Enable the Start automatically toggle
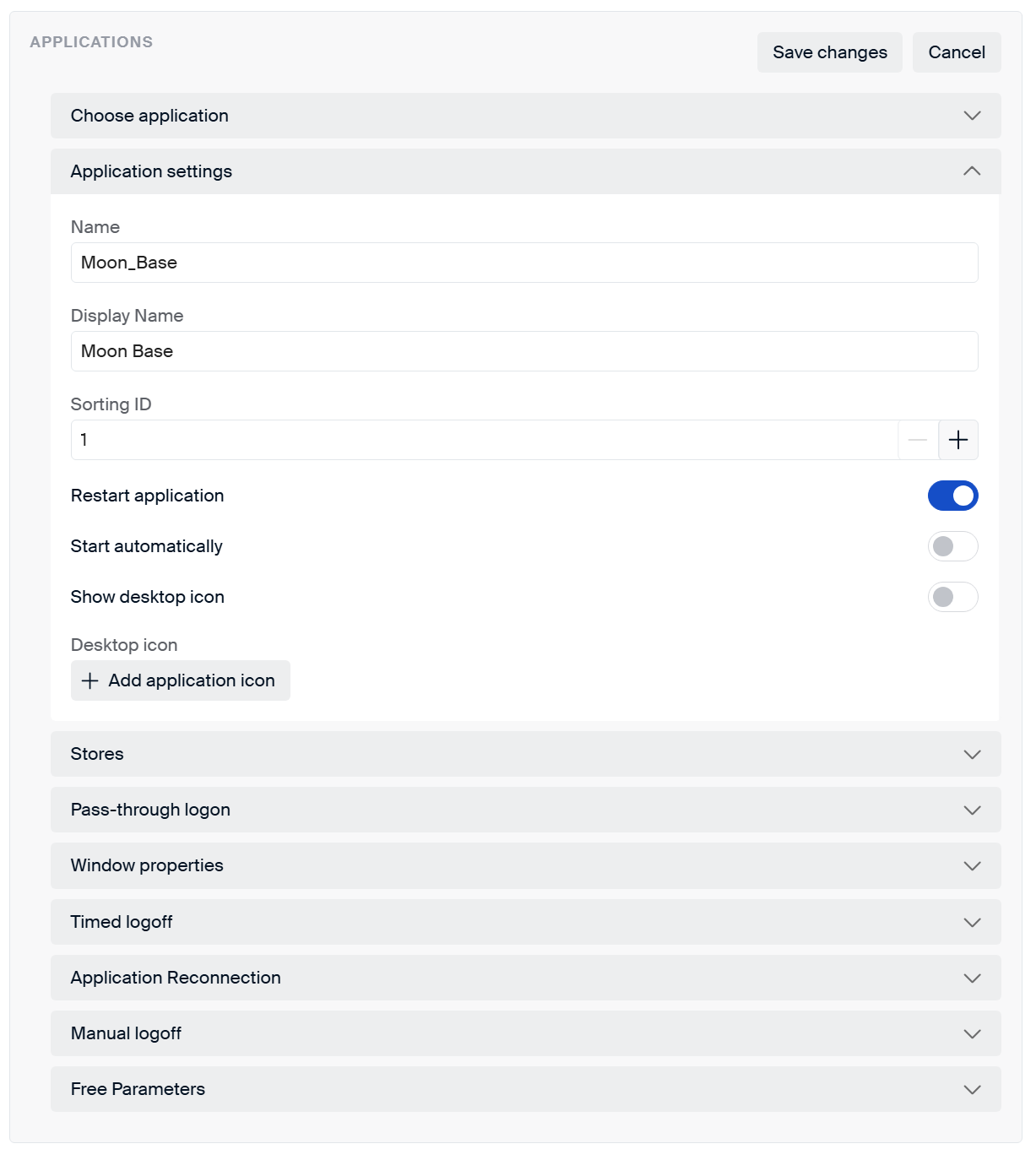 [952, 546]
